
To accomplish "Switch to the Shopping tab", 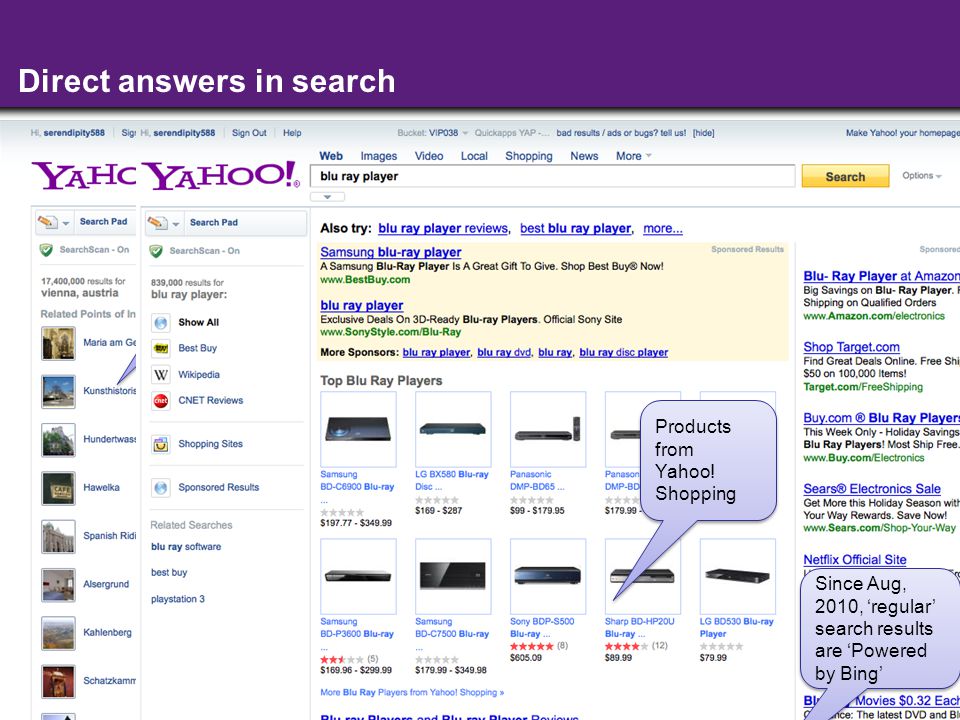I will pyautogui.click(x=529, y=156).
